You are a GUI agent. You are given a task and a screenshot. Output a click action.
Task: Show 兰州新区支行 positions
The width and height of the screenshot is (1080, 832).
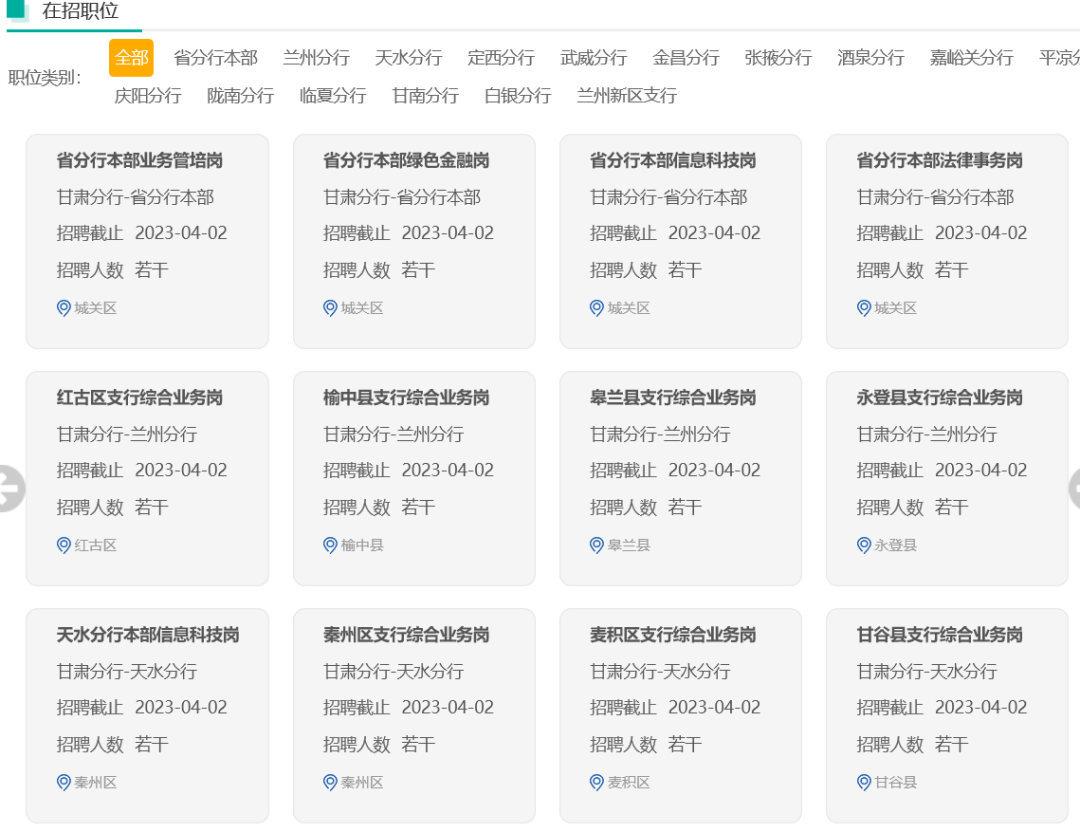point(626,96)
